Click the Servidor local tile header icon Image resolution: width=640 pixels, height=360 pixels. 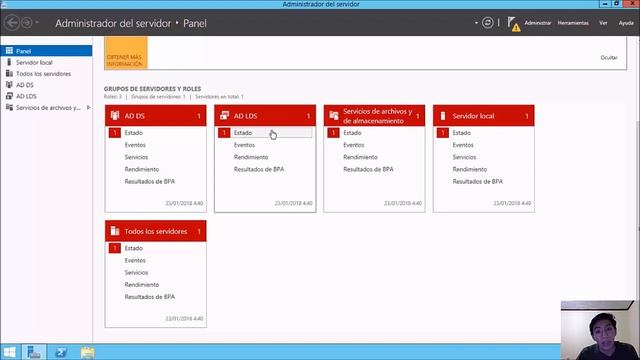pos(443,116)
